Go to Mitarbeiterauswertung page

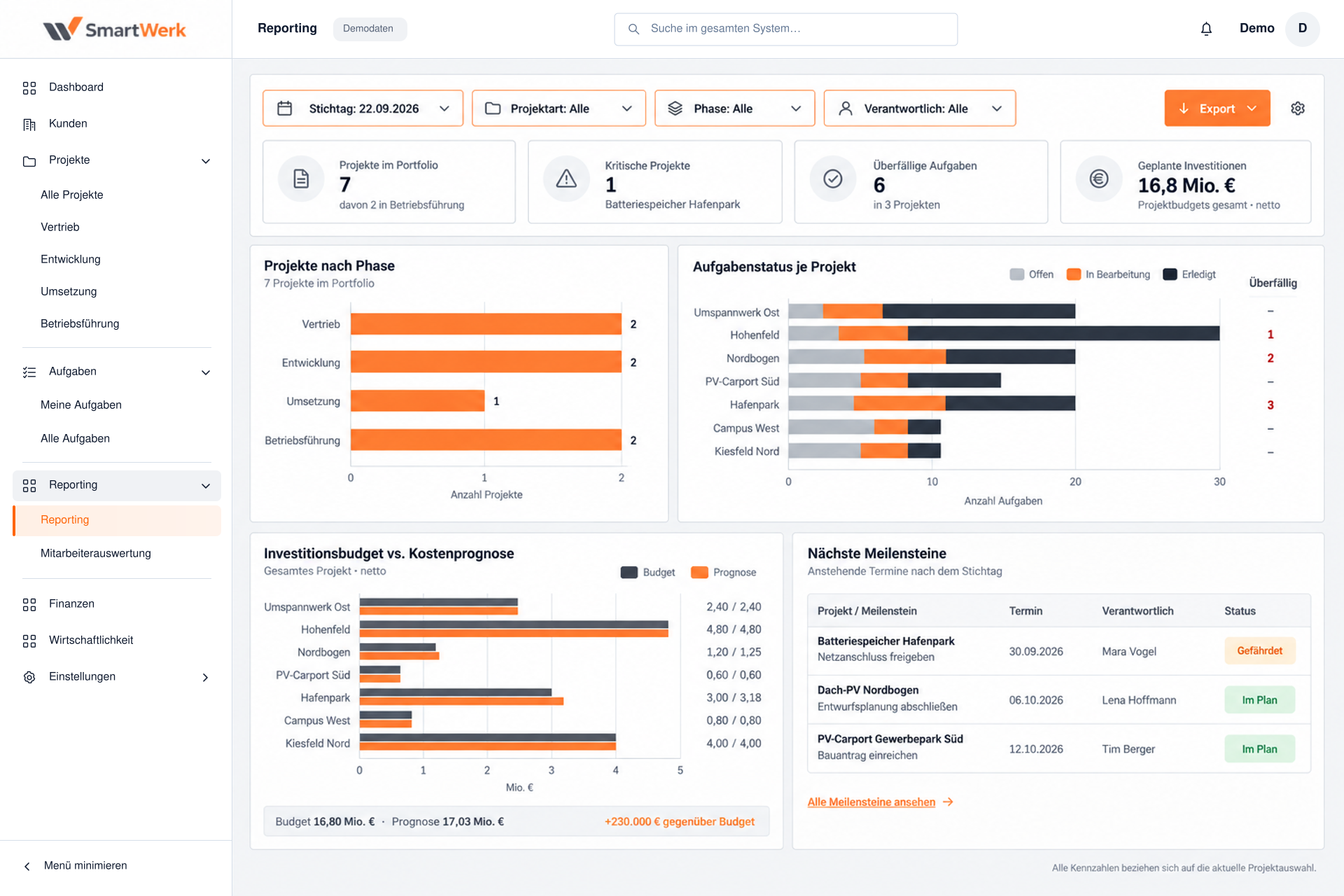coord(96,553)
